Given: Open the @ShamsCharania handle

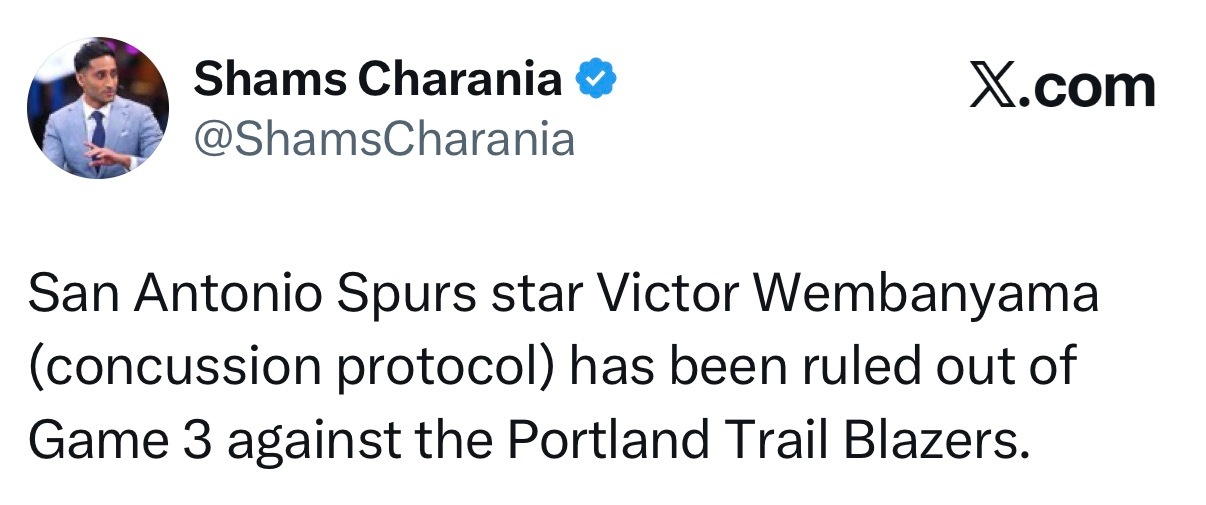Looking at the screenshot, I should [x=384, y=140].
